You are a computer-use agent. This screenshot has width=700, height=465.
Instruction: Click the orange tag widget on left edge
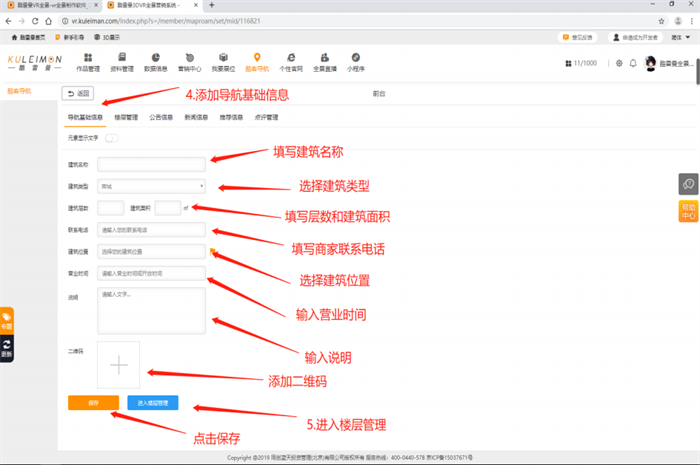[7, 321]
